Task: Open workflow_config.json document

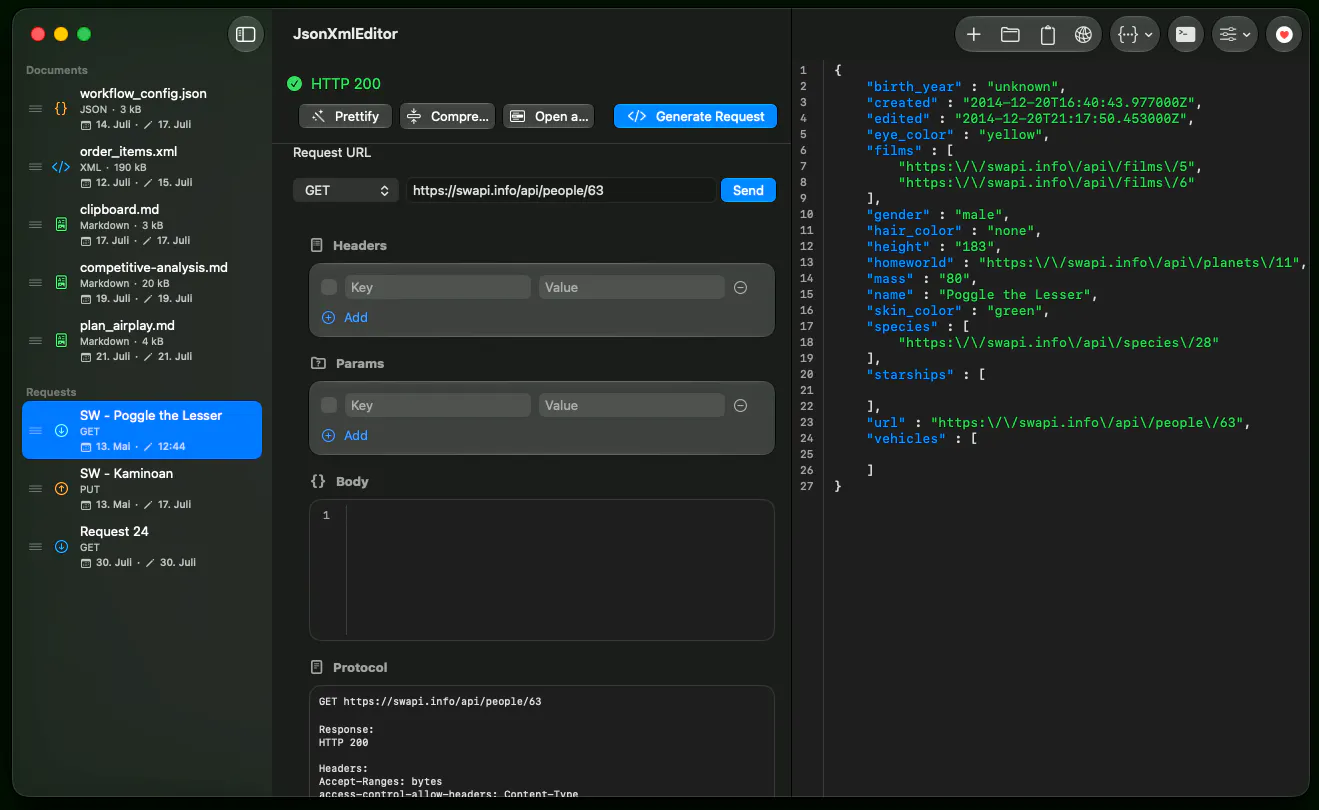Action: click(x=142, y=108)
